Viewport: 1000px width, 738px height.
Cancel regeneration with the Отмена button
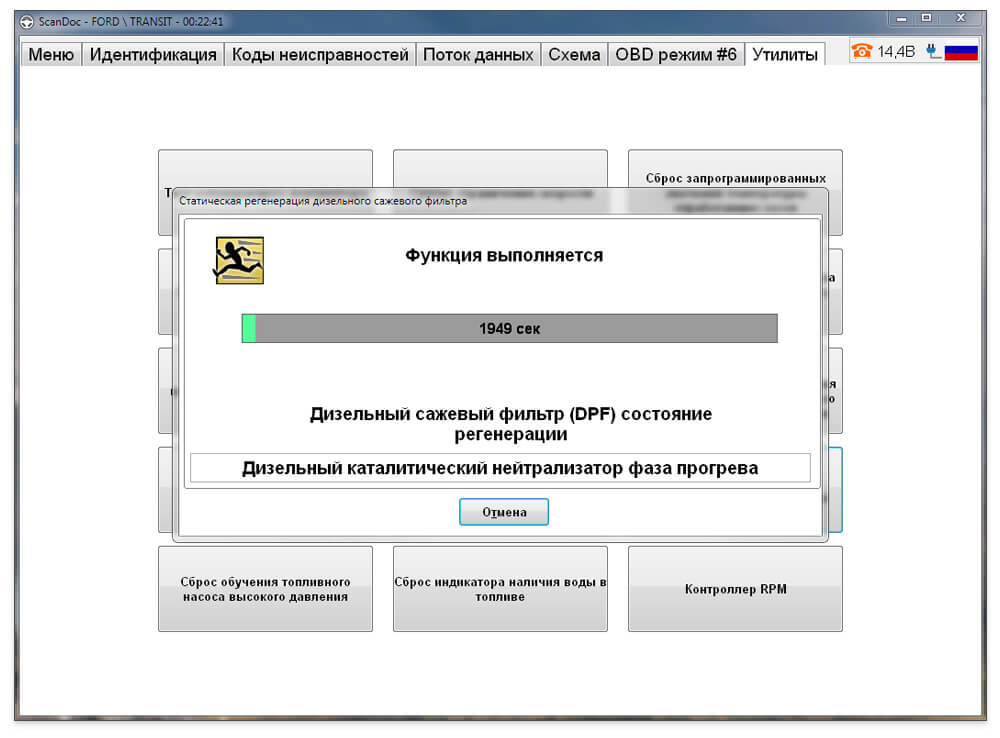pyautogui.click(x=504, y=512)
